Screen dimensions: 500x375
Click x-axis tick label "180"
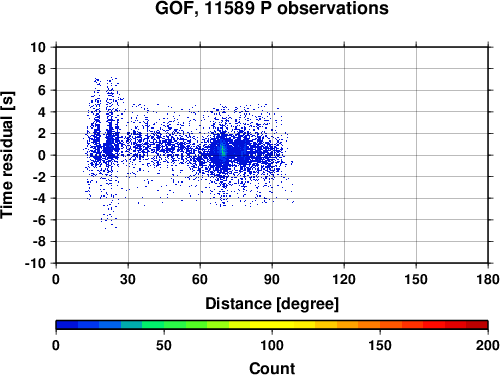488,279
